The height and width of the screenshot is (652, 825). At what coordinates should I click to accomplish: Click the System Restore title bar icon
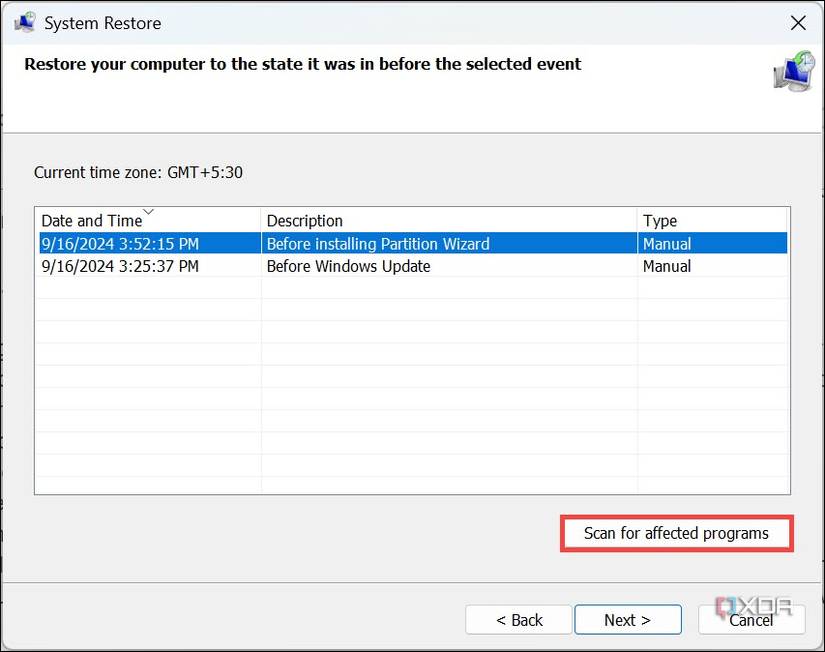tap(25, 23)
